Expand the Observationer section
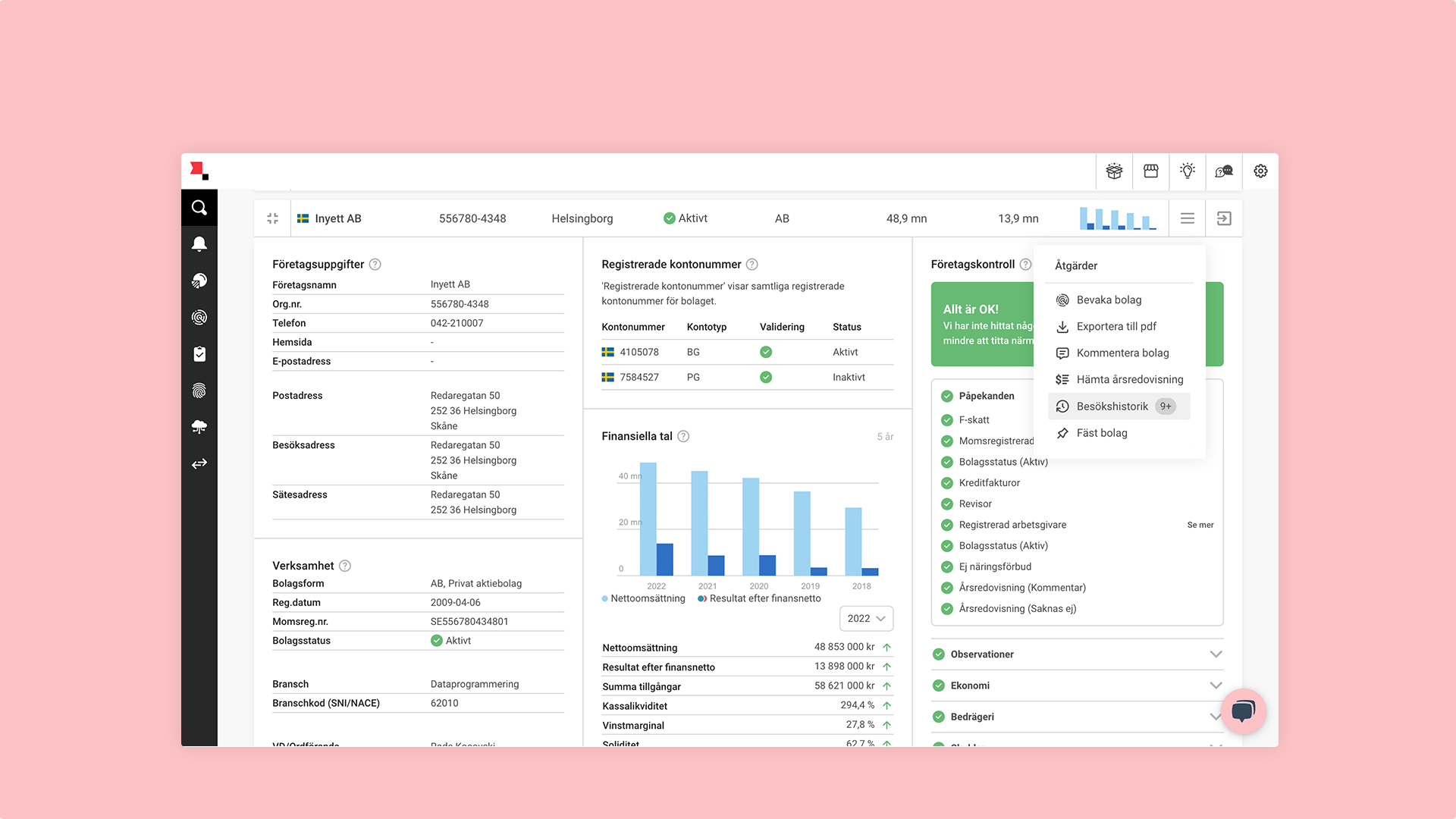The height and width of the screenshot is (819, 1456). pos(1077,654)
